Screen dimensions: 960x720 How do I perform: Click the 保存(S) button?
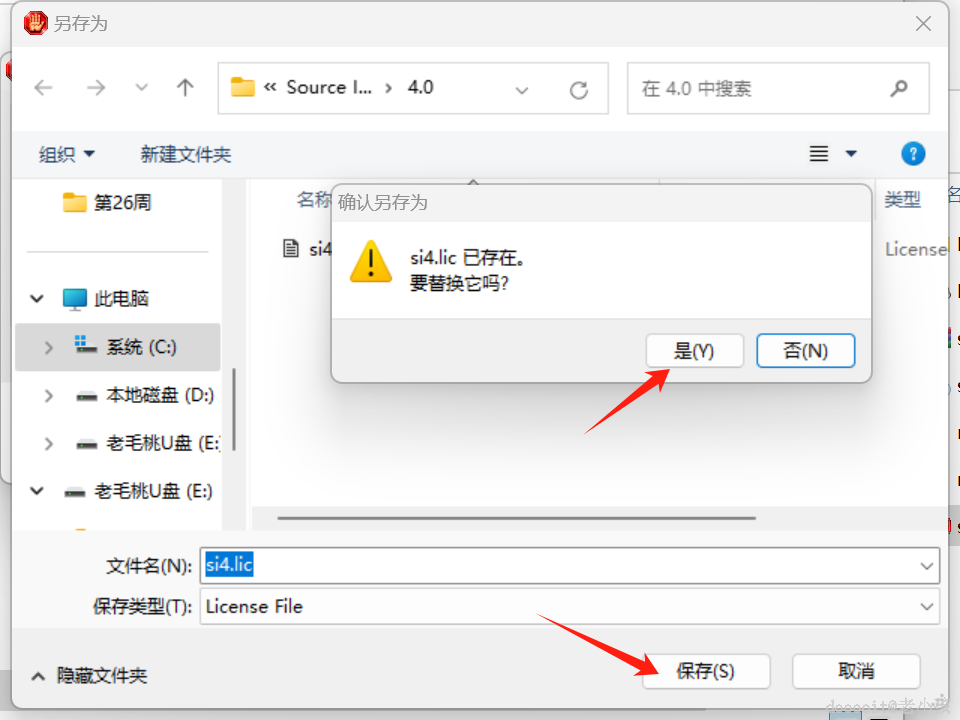point(706,671)
